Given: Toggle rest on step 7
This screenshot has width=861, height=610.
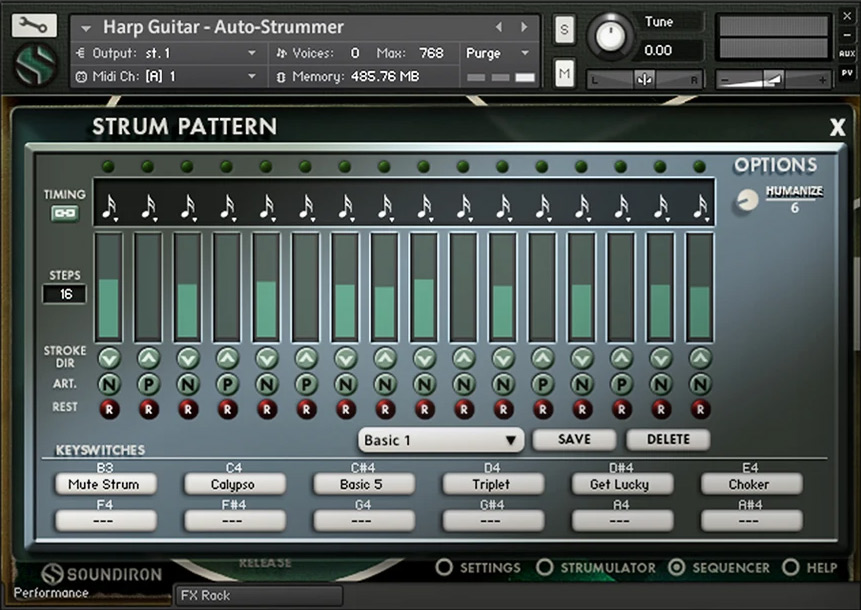Looking at the screenshot, I should coord(345,409).
